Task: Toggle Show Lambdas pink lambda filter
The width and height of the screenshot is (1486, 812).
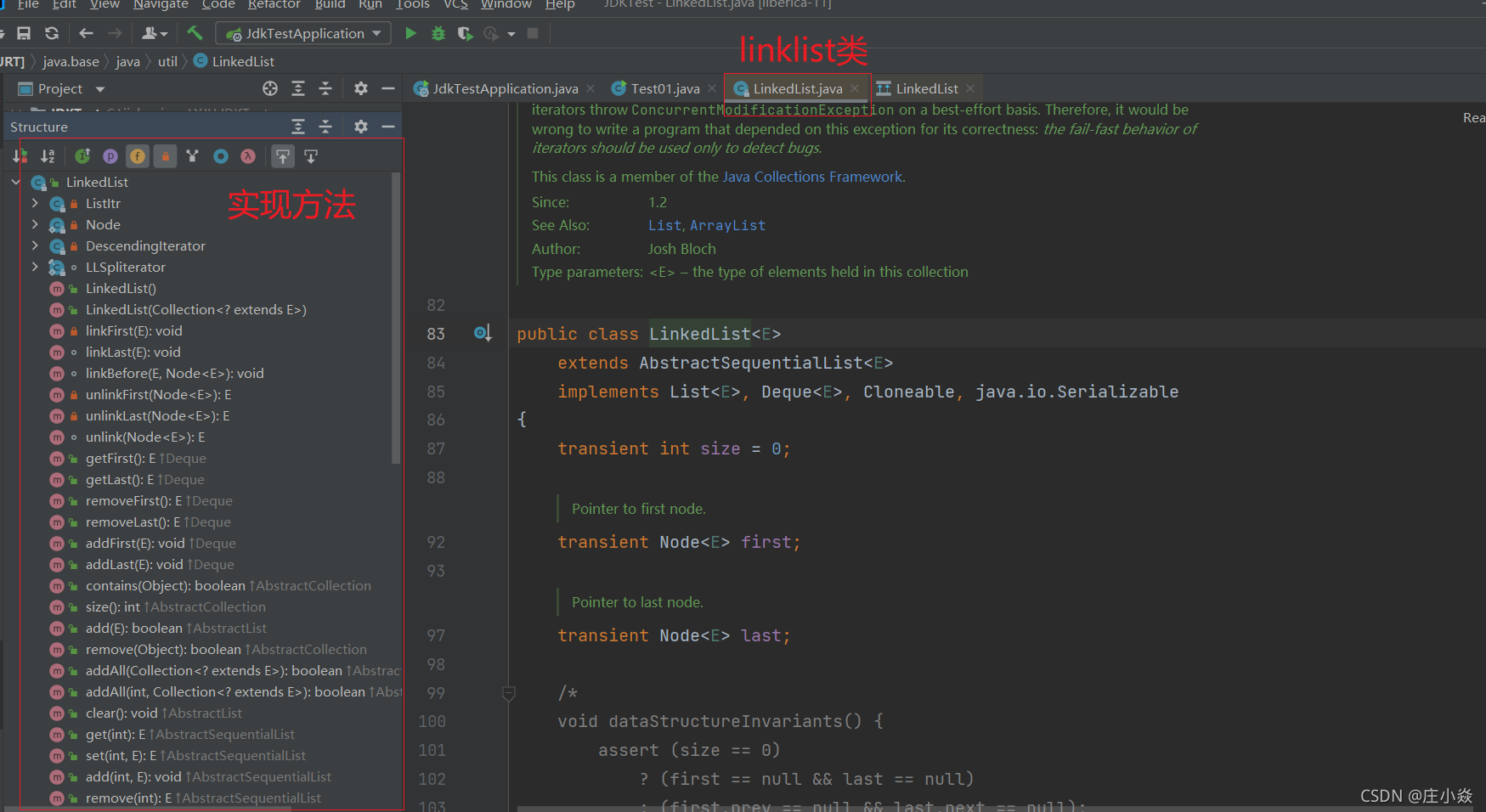Action: [x=248, y=156]
